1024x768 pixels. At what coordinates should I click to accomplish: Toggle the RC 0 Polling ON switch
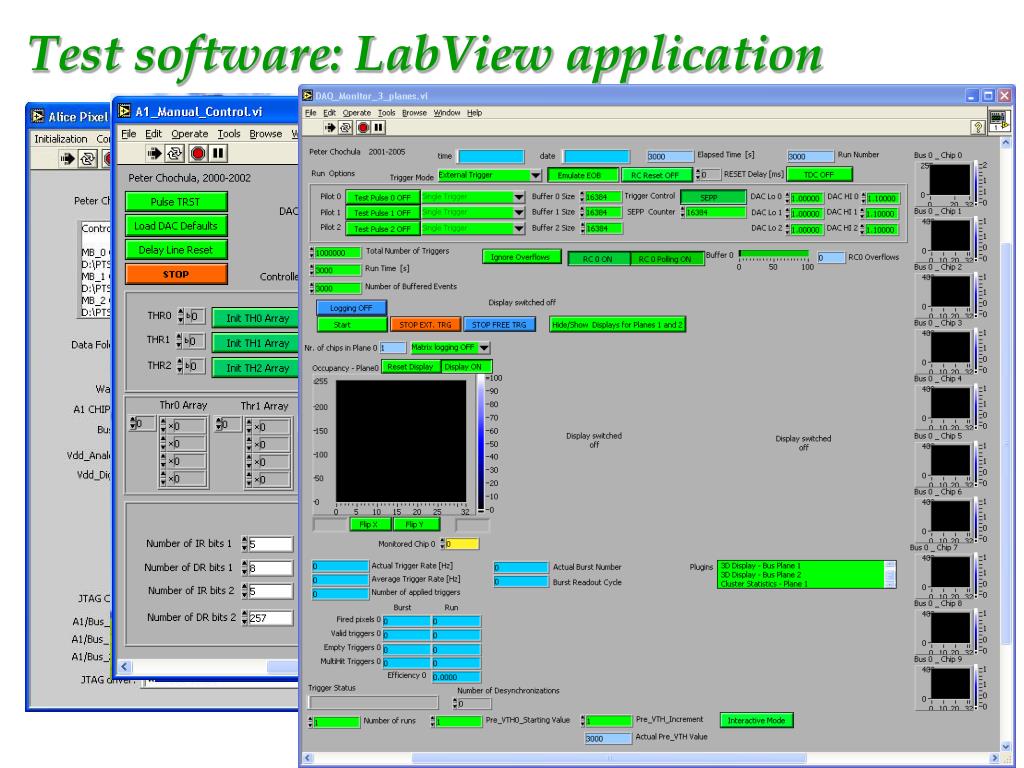click(665, 259)
